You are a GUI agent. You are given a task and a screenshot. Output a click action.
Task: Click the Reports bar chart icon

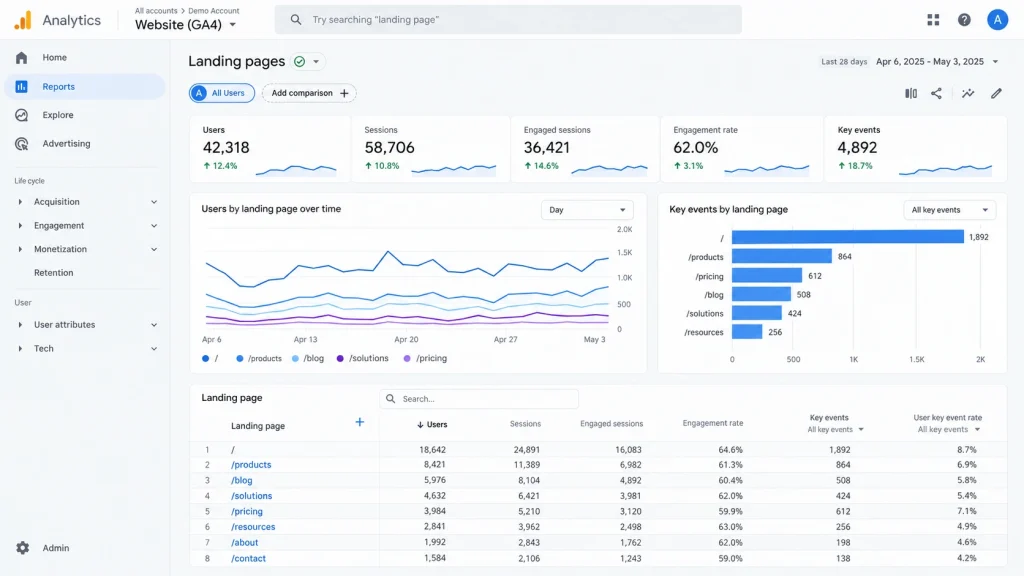tap(22, 86)
